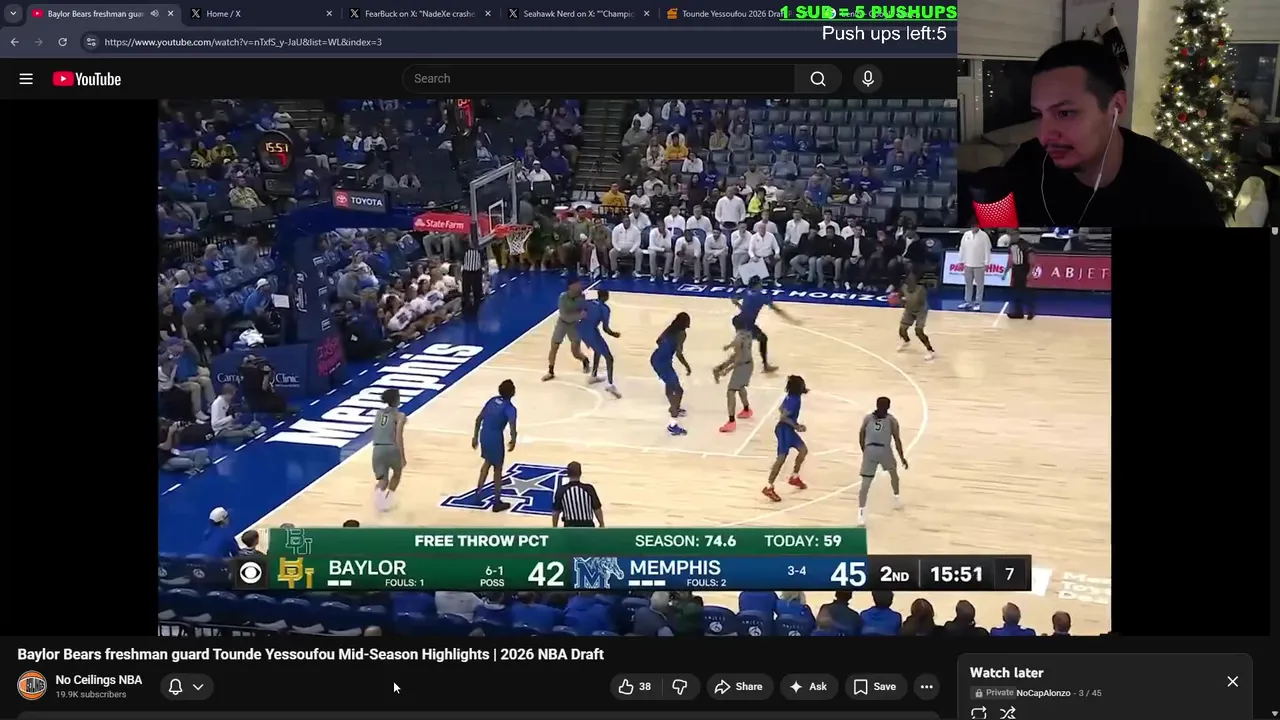This screenshot has width=1280, height=720.
Task: Open the No Ceilings NBA channel avatar
Action: click(32, 686)
